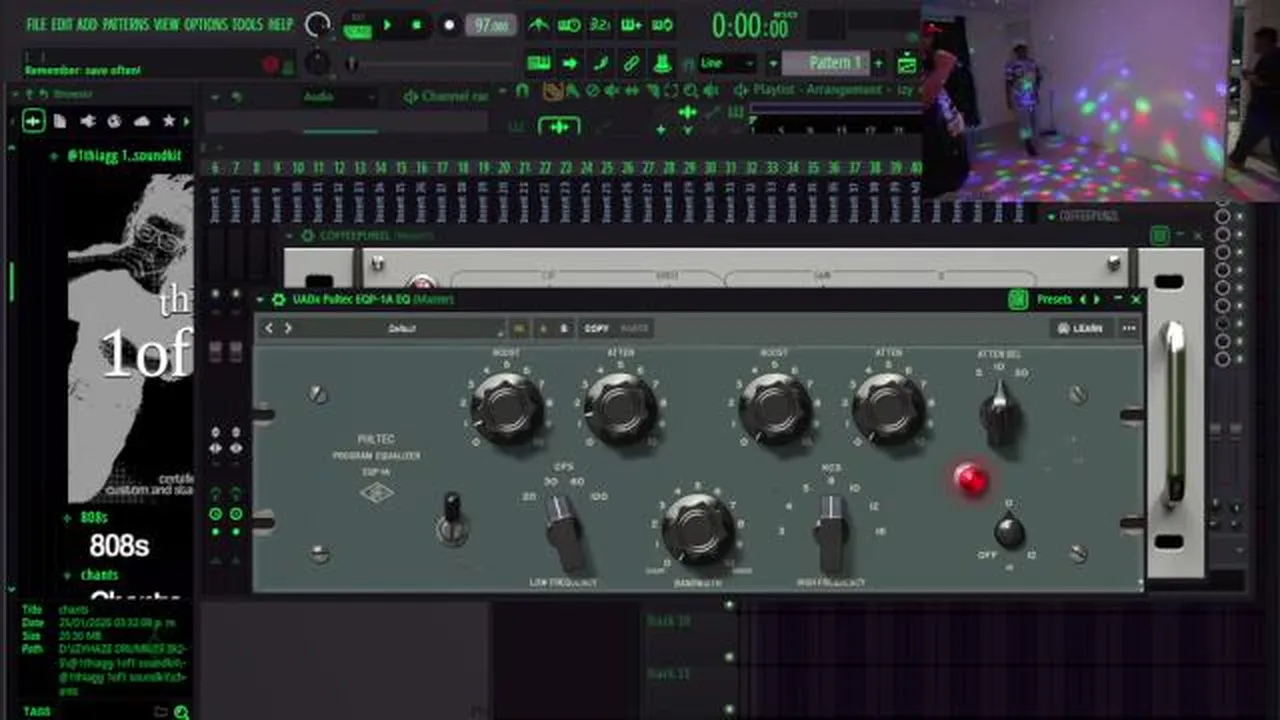Click the folder icon next to search
This screenshot has height=720, width=1280.
click(x=161, y=712)
